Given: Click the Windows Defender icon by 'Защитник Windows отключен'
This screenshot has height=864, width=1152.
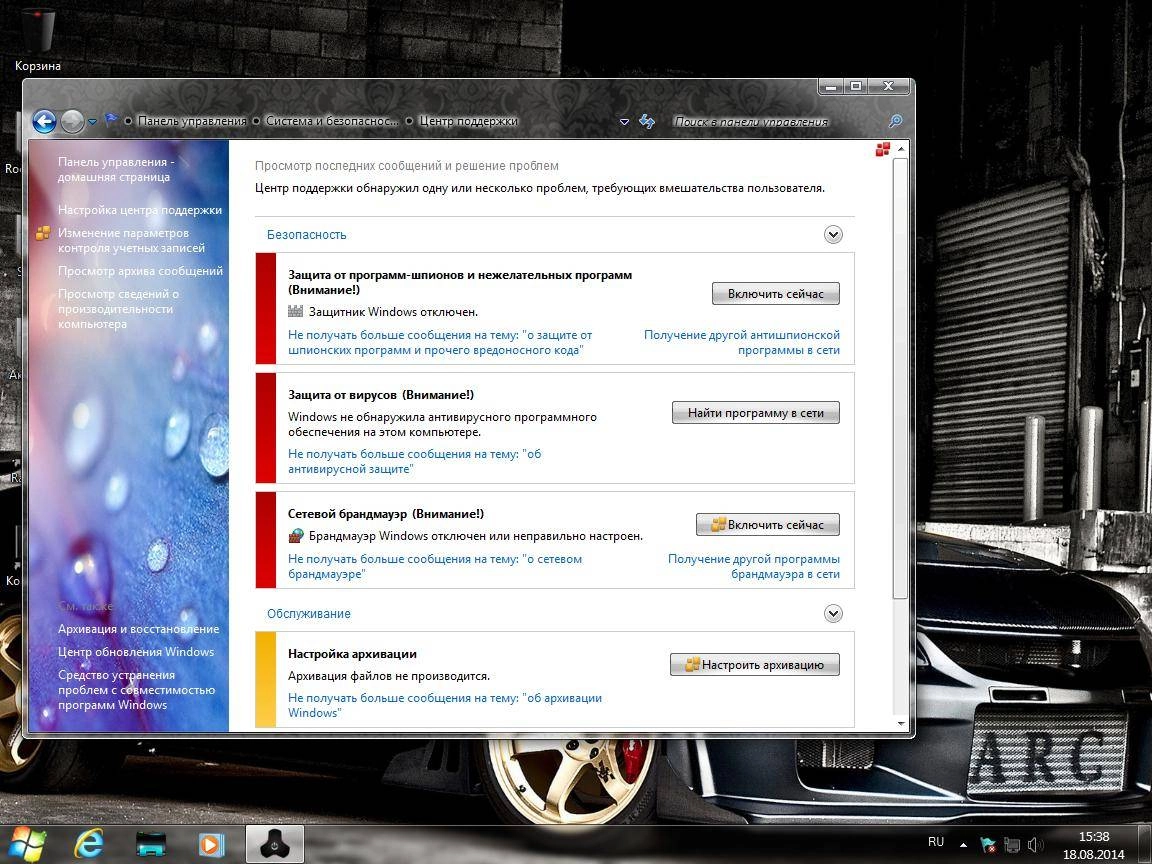Looking at the screenshot, I should (x=295, y=312).
